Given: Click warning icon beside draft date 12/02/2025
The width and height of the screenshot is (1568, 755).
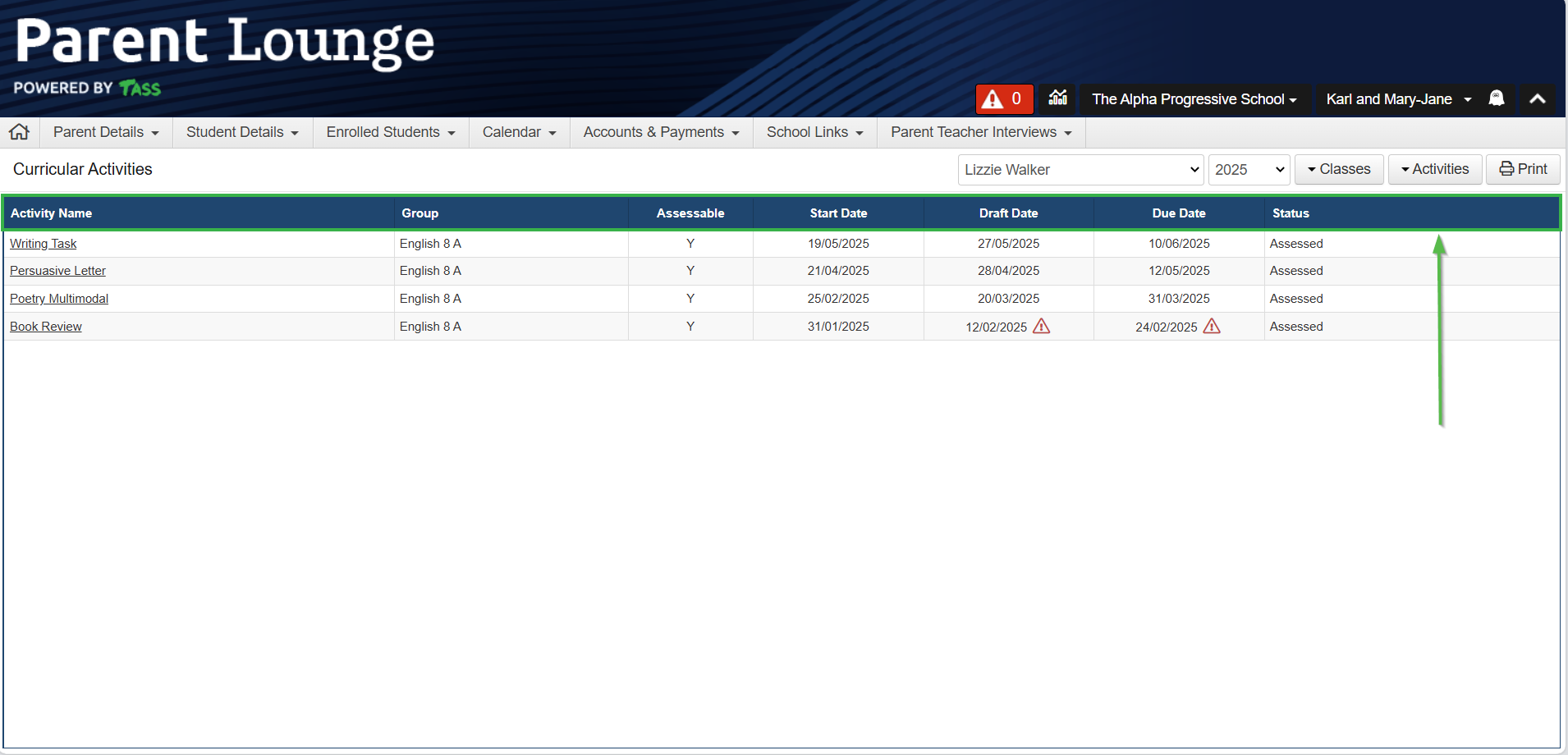Looking at the screenshot, I should tap(1041, 327).
